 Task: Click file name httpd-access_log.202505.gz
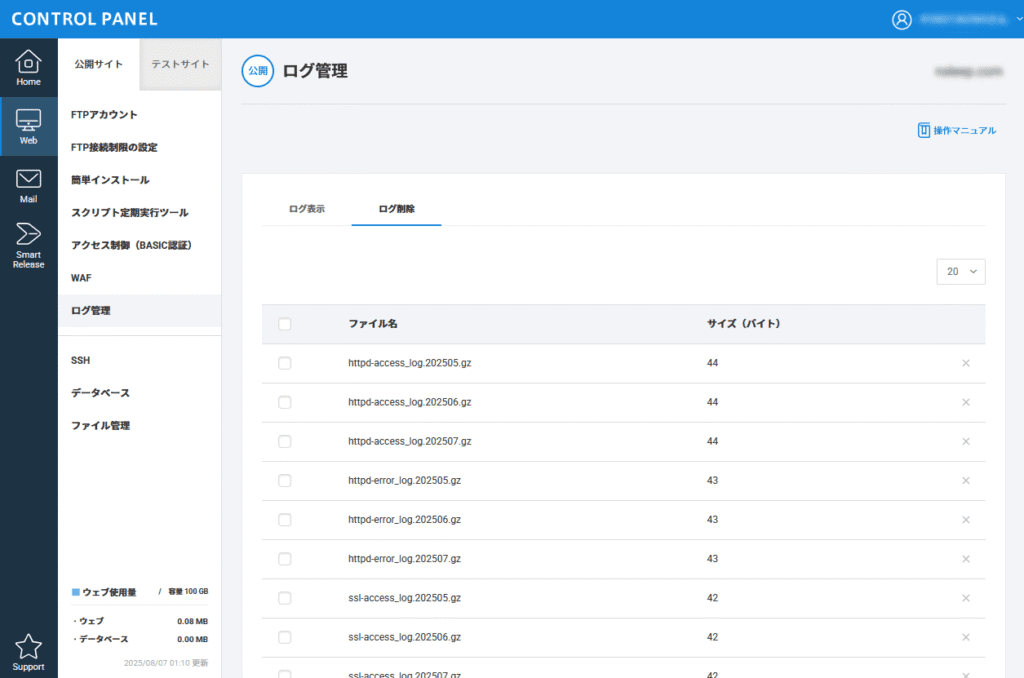click(x=409, y=363)
